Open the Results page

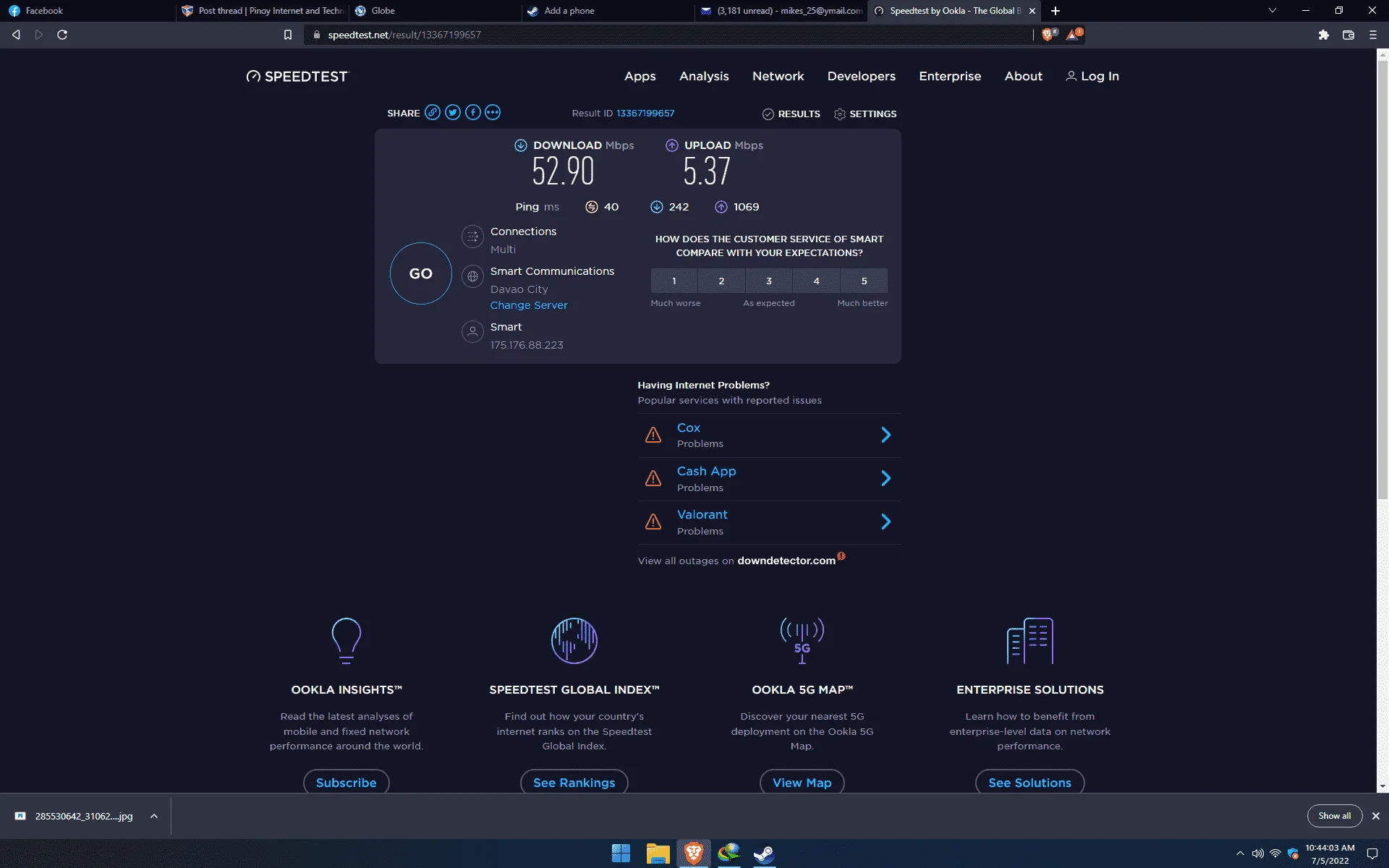791,114
